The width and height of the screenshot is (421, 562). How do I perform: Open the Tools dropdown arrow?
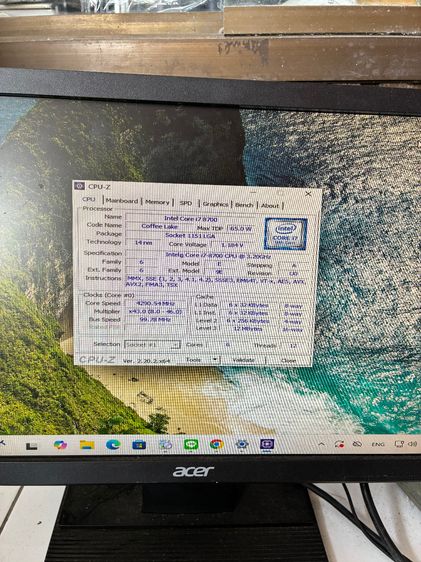point(215,359)
